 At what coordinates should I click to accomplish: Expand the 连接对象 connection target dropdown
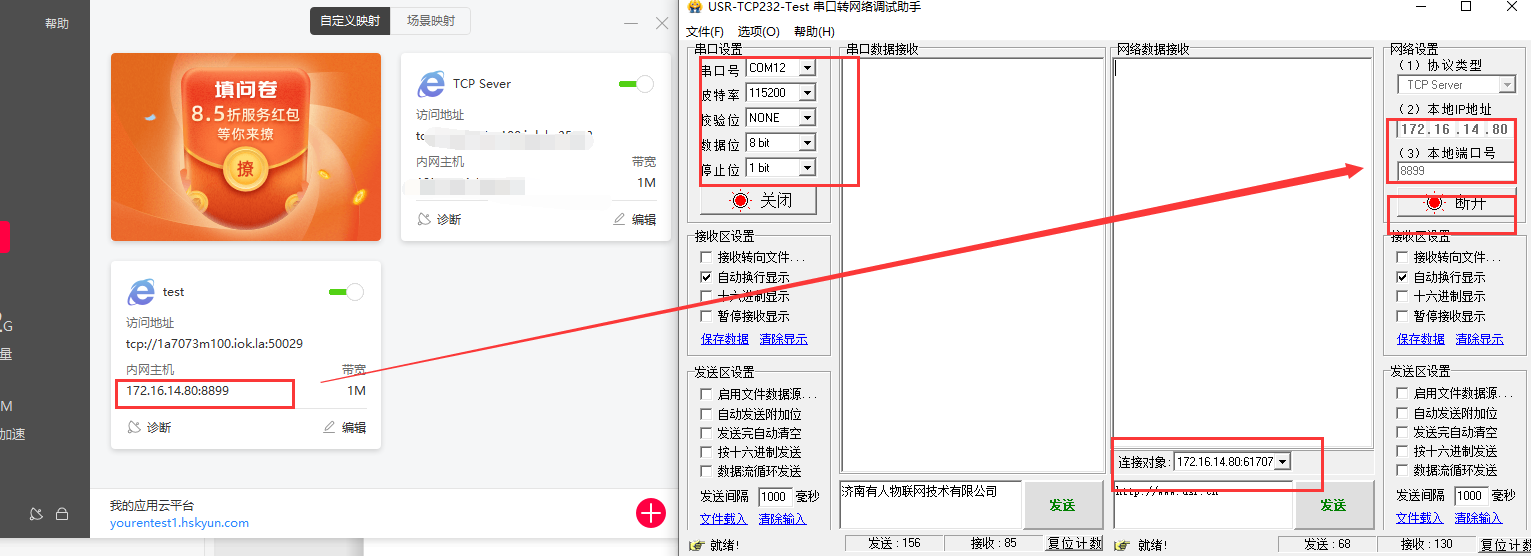click(x=1282, y=461)
